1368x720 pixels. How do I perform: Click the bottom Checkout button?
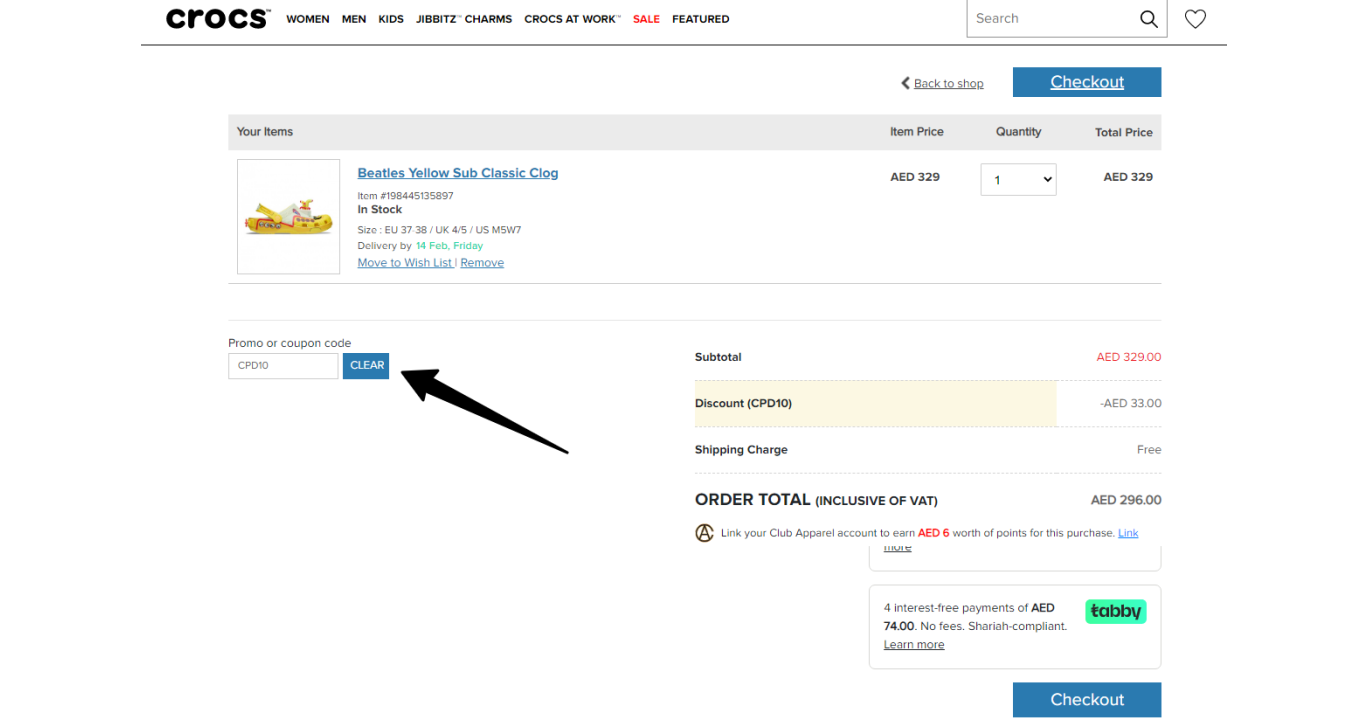tap(1087, 700)
